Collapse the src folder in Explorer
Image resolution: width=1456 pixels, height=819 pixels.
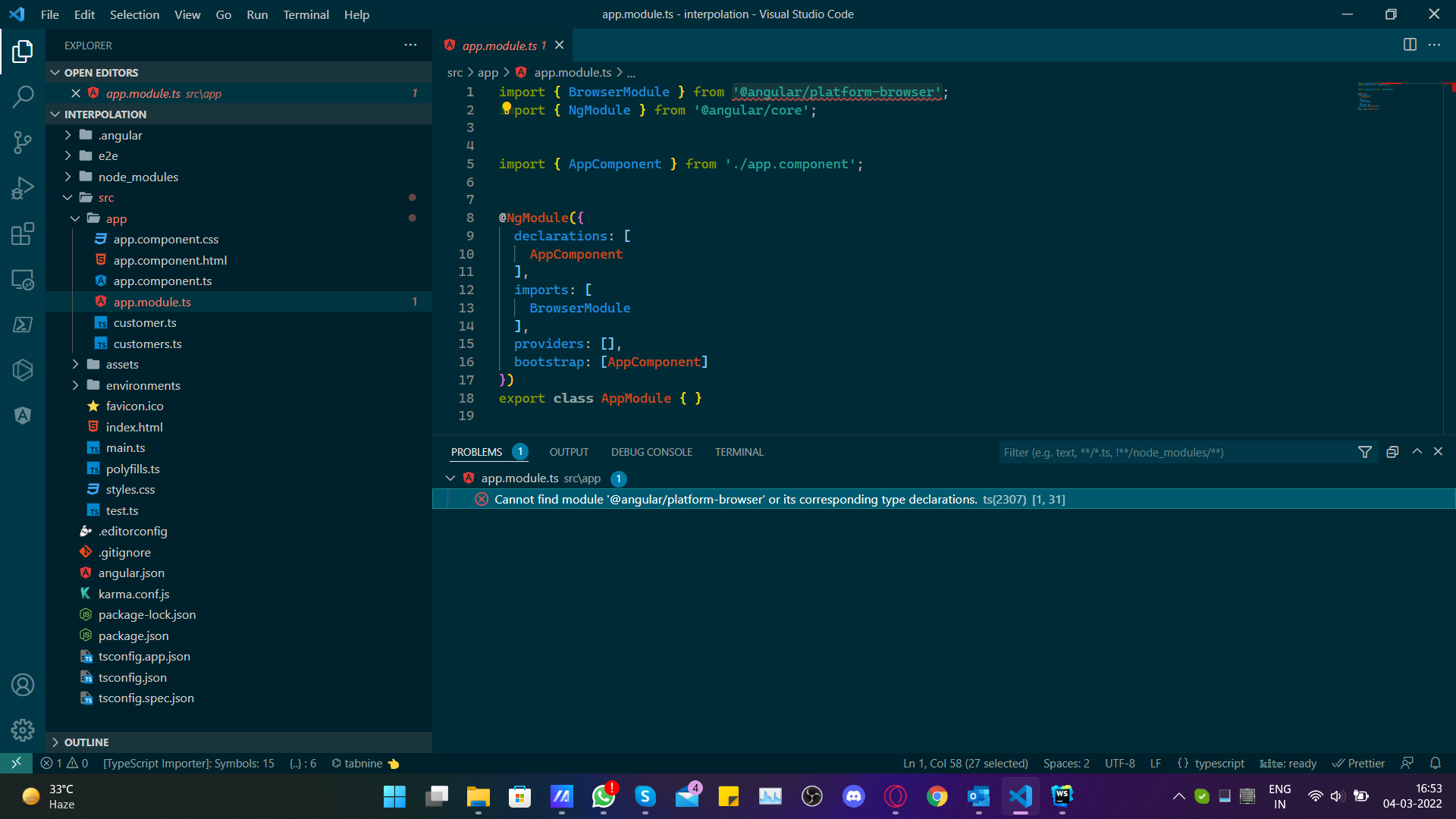tap(67, 197)
